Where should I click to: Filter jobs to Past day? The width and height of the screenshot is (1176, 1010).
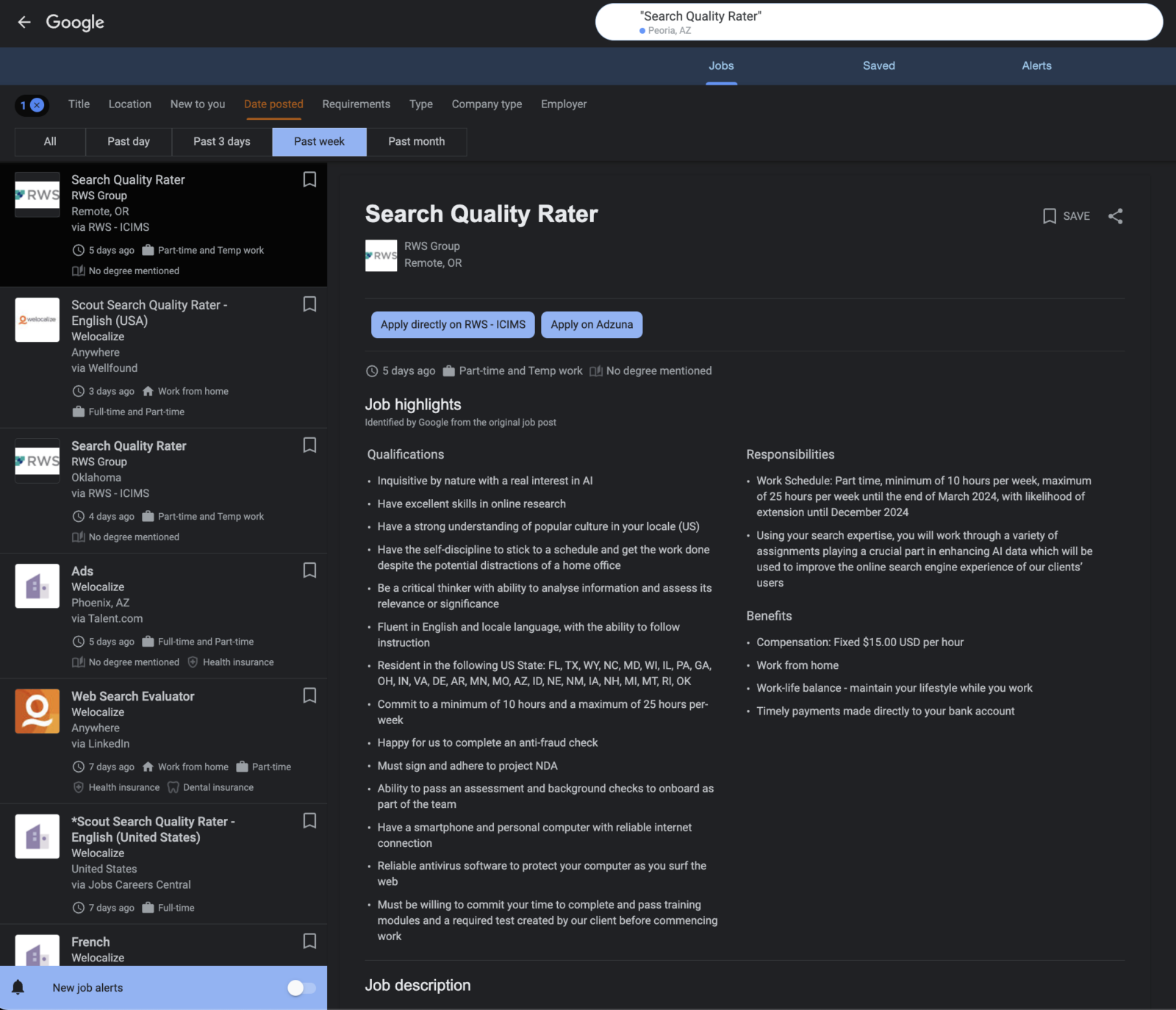pyautogui.click(x=129, y=142)
